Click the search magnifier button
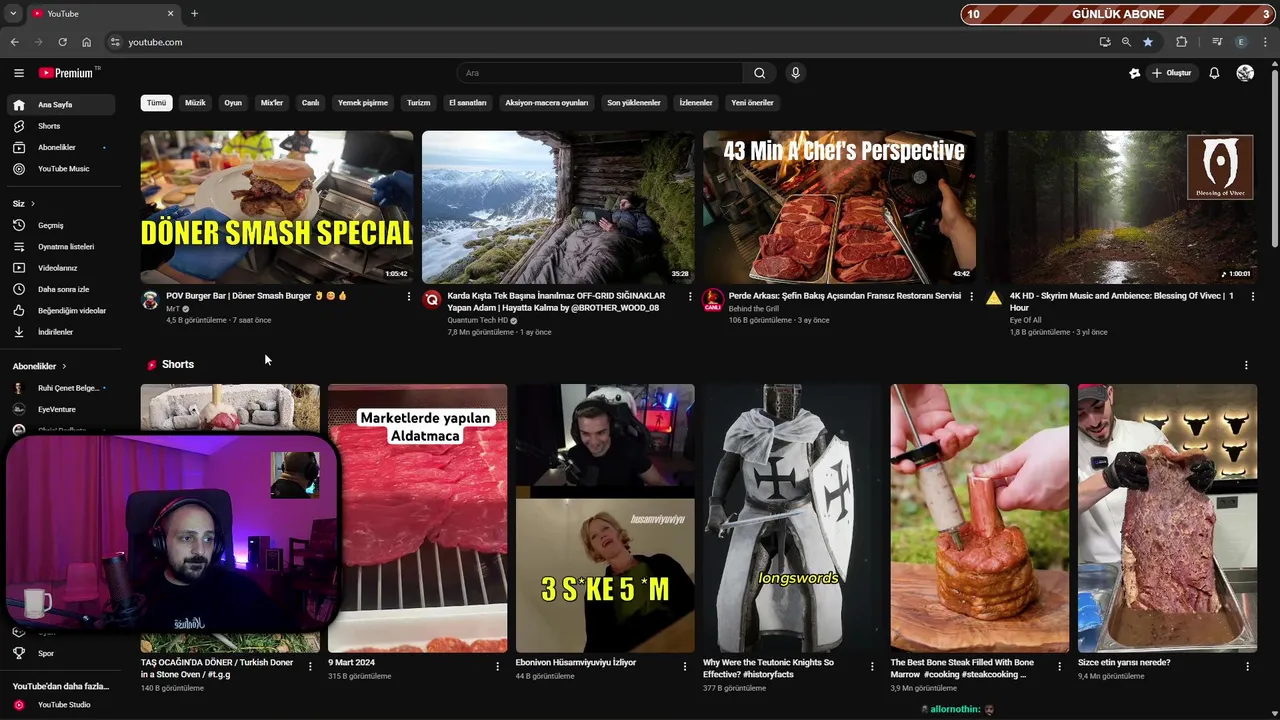The width and height of the screenshot is (1280, 720). pos(759,73)
